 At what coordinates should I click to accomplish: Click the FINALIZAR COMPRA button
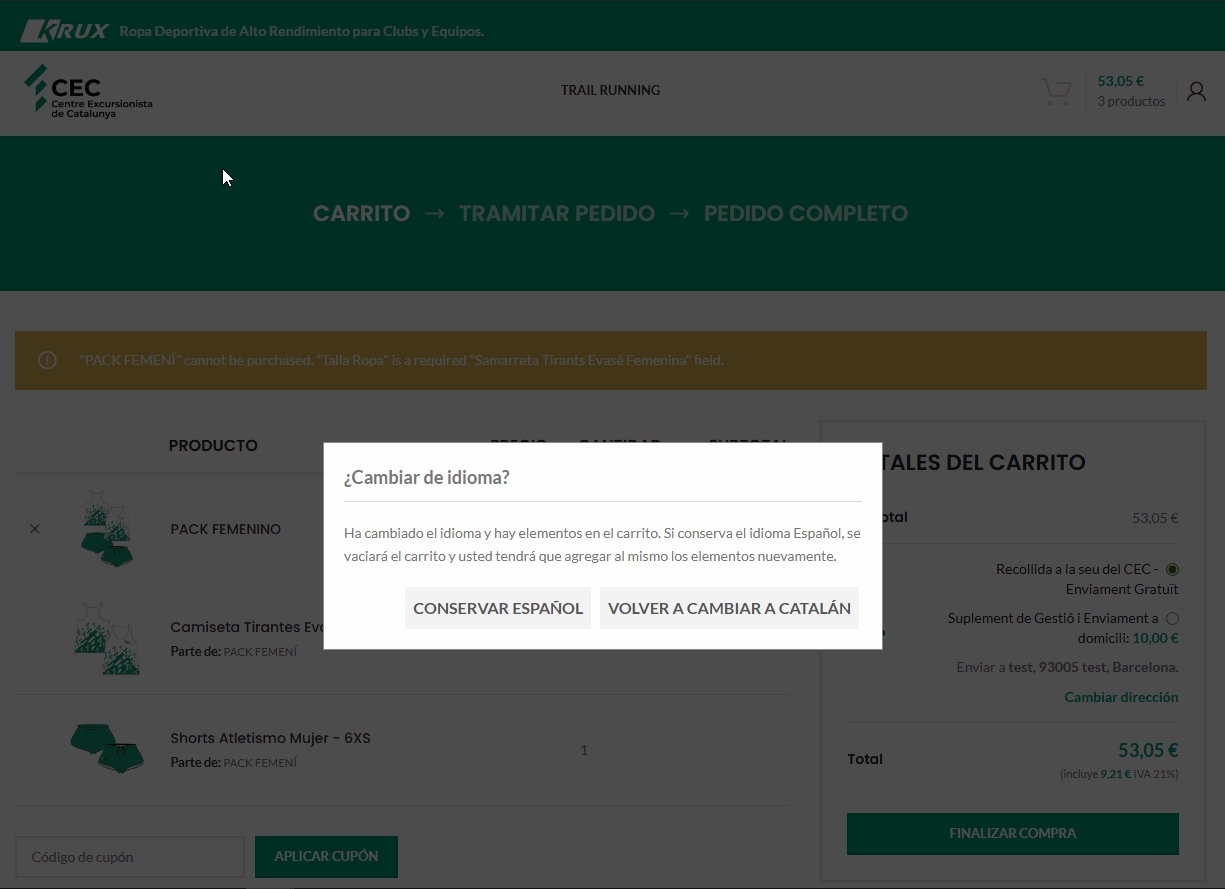(x=1012, y=833)
